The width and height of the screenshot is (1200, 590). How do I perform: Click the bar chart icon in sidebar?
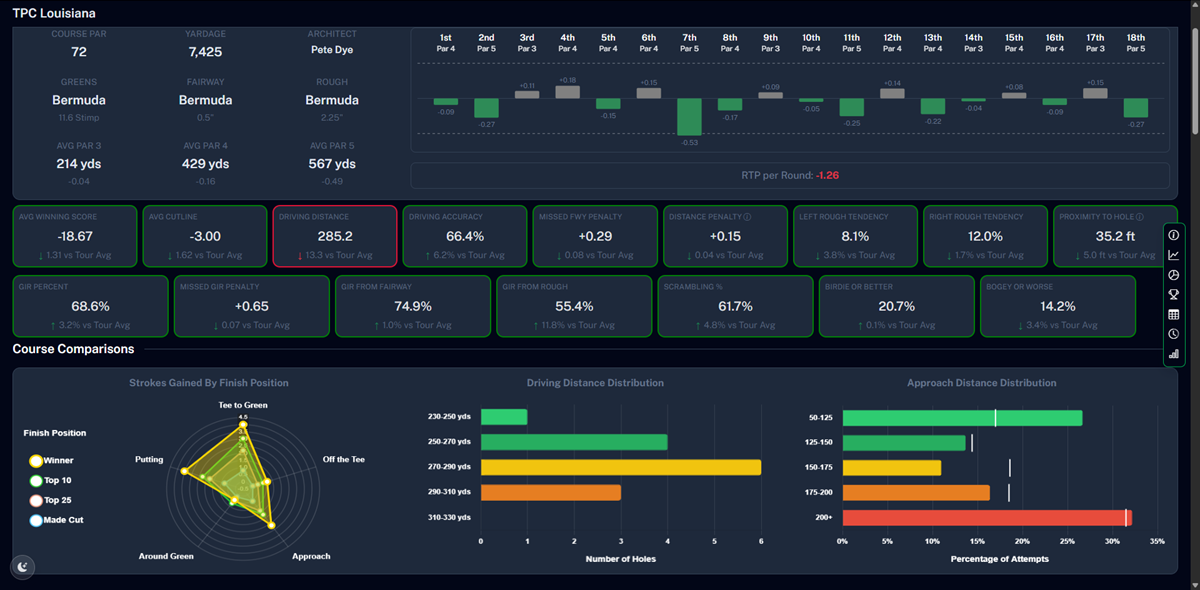pyautogui.click(x=1173, y=354)
